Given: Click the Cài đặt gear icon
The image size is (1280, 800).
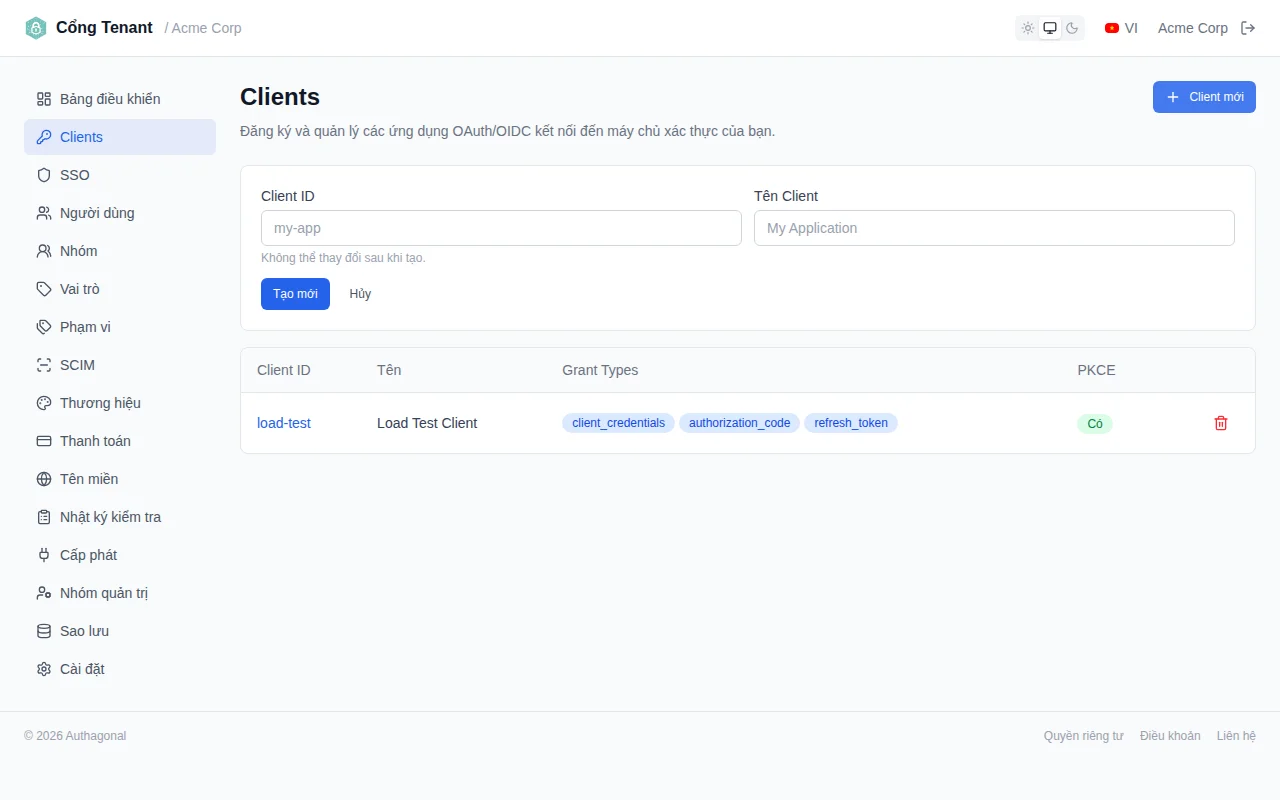Looking at the screenshot, I should click(x=44, y=669).
